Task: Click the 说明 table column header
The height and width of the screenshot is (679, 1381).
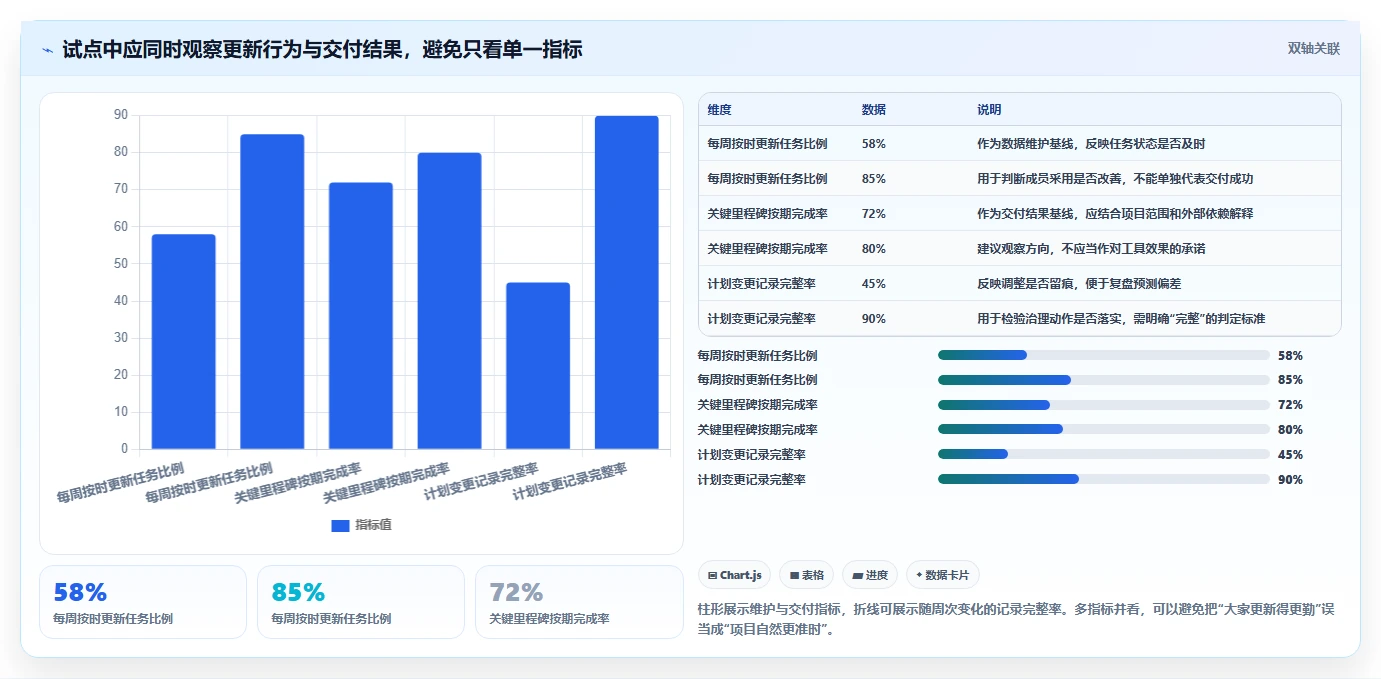Action: point(989,110)
